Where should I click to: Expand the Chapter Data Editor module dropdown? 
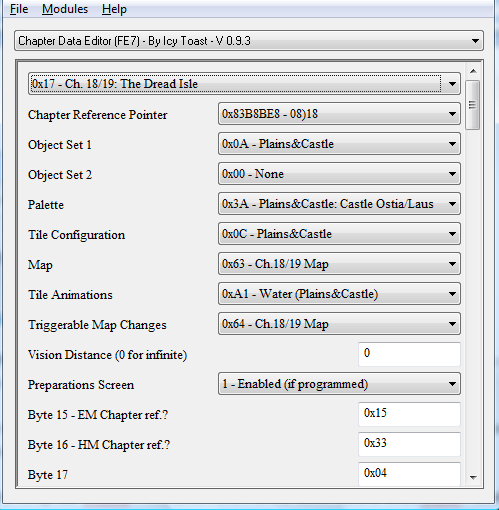point(249,41)
